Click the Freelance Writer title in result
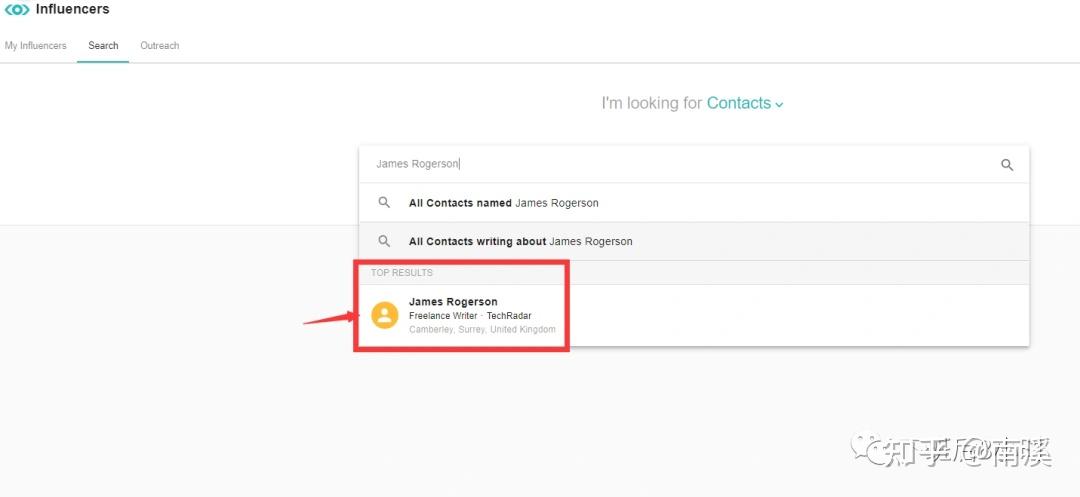1080x497 pixels. click(x=443, y=316)
